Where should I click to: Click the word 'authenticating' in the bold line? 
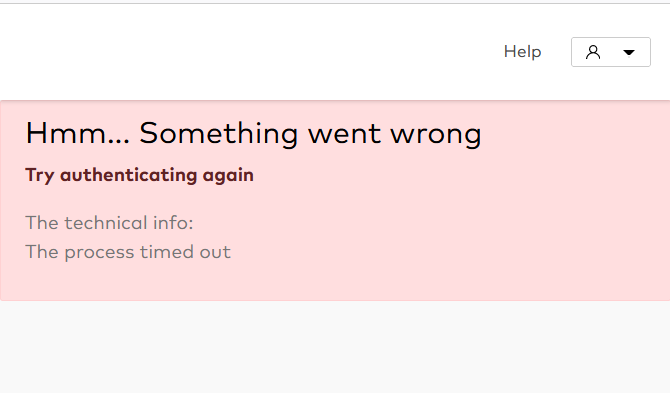[129, 175]
